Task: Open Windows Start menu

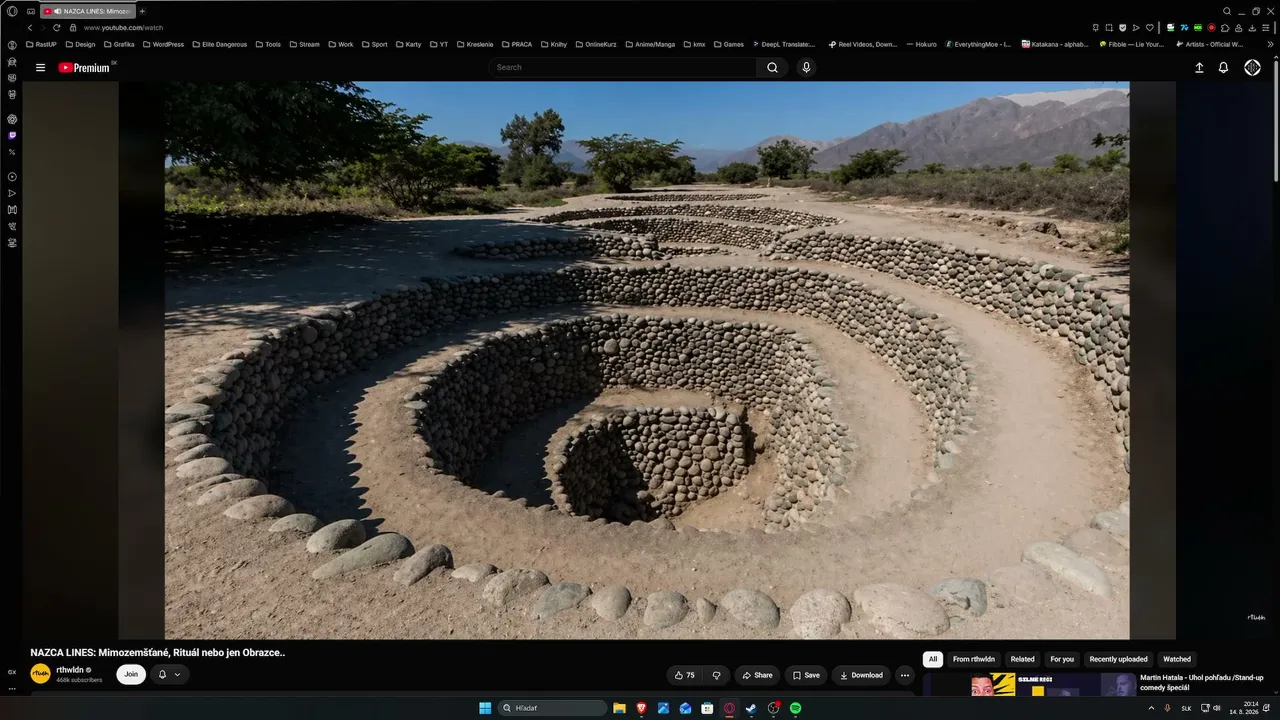Action: pyautogui.click(x=485, y=708)
